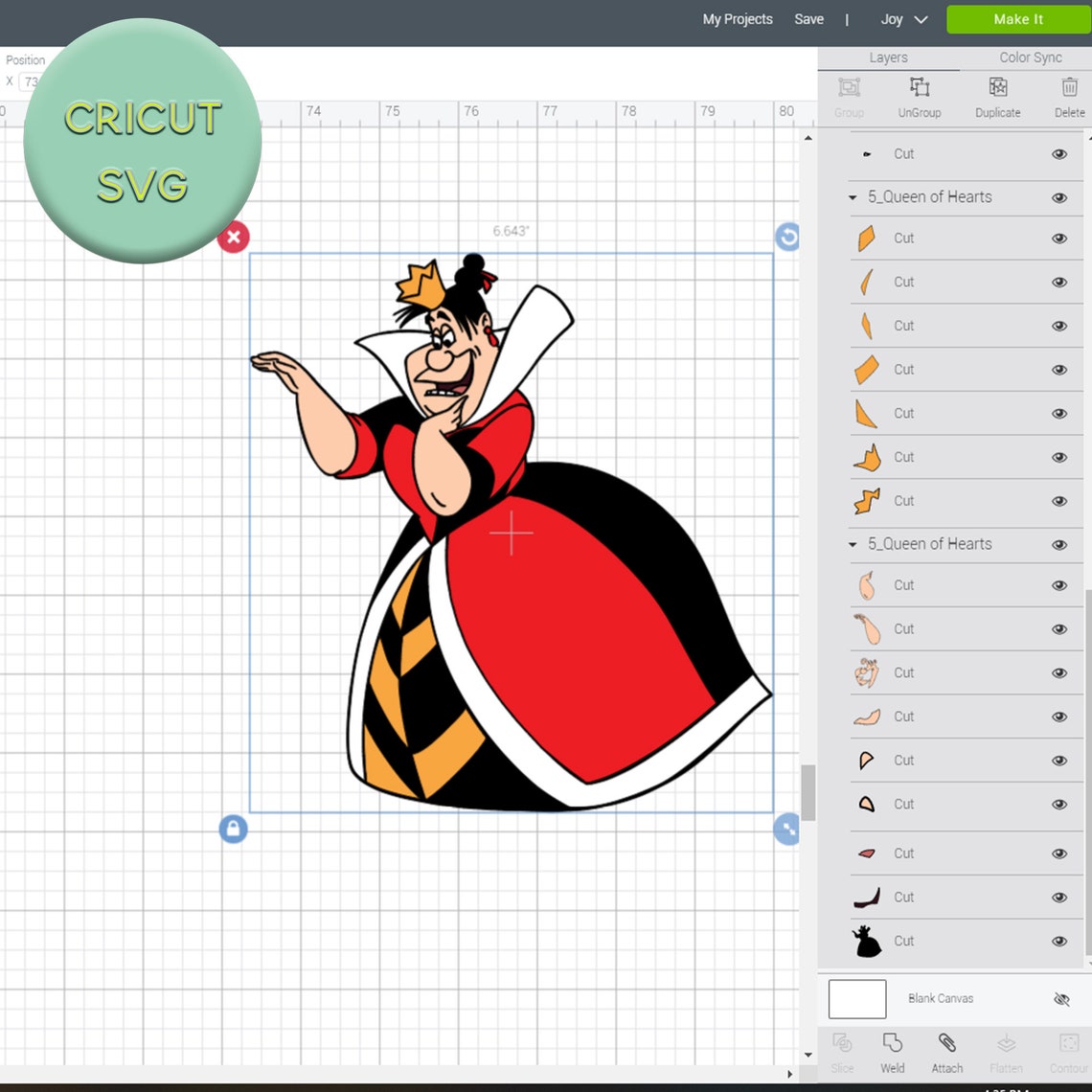Open My Projects

coord(738,19)
